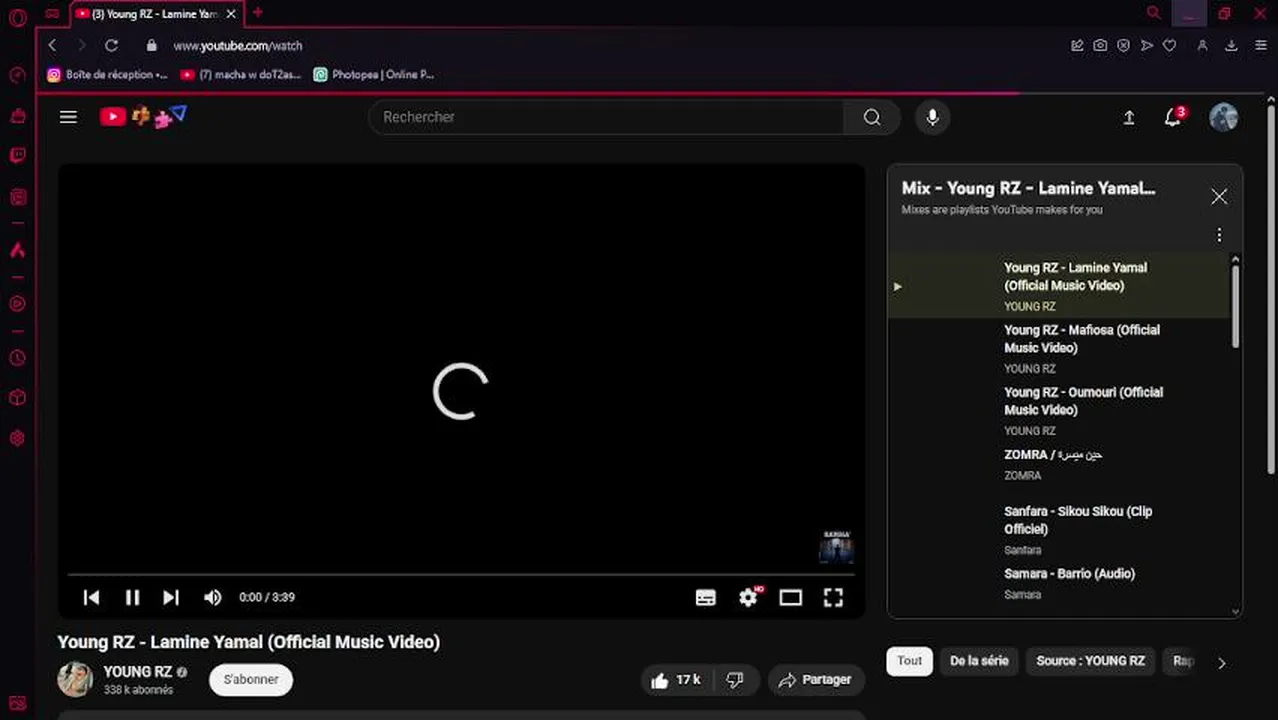This screenshot has height=720, width=1278.
Task: Open the YOUNG RZ channel avatar
Action: tap(75, 680)
